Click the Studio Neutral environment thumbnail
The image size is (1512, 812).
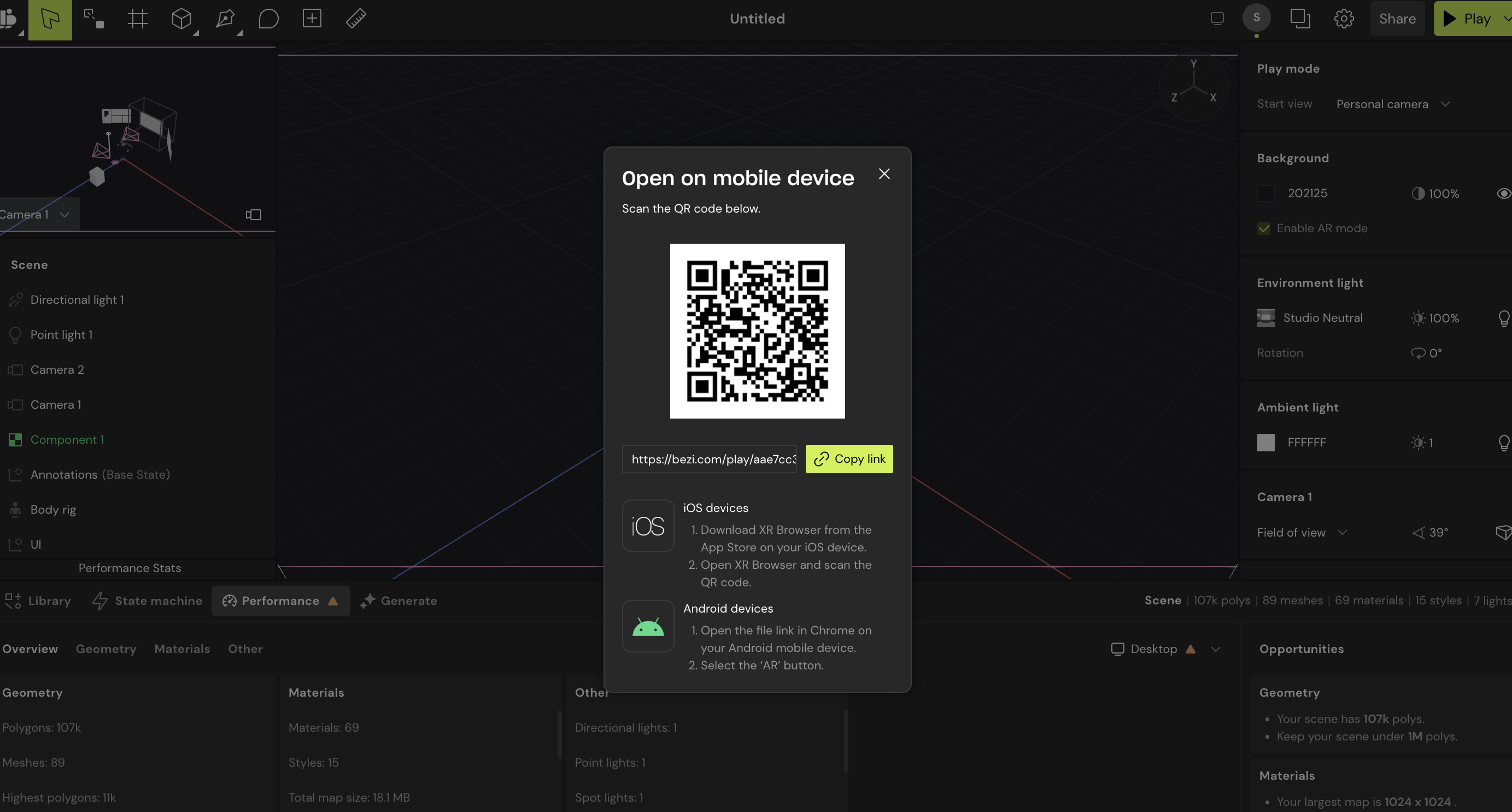1266,318
